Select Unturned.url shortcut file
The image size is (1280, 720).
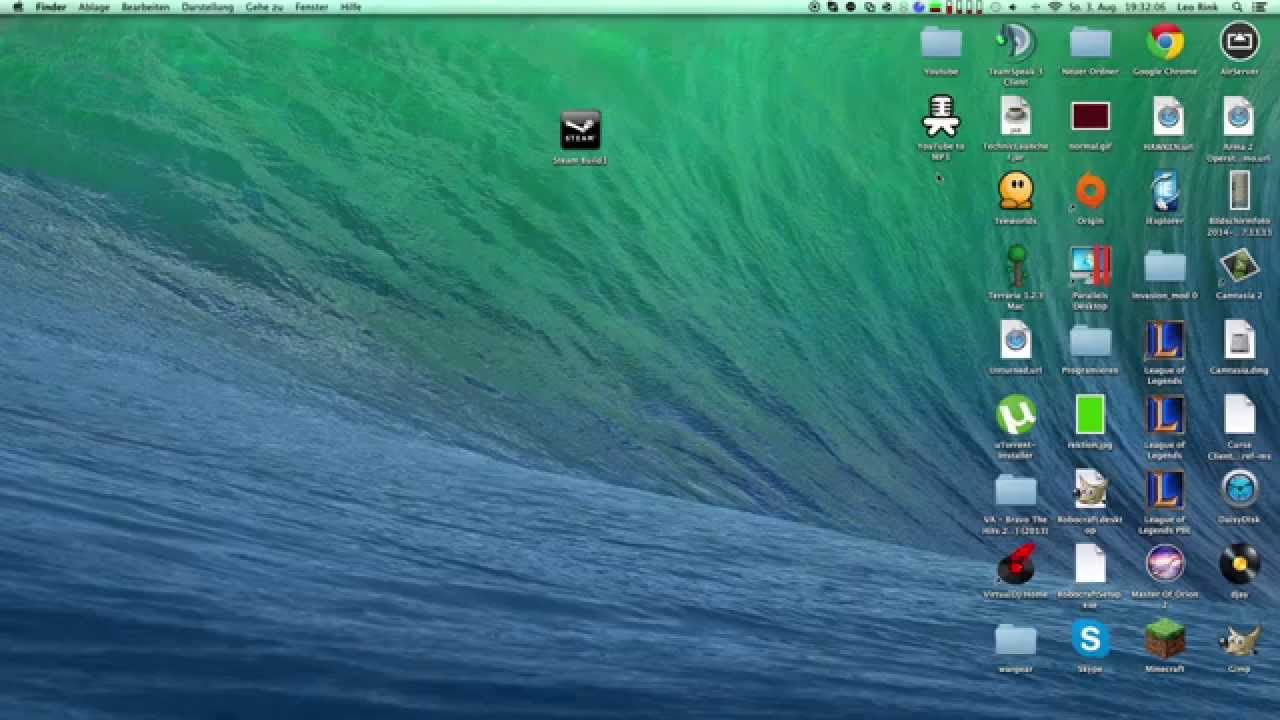(x=1015, y=340)
